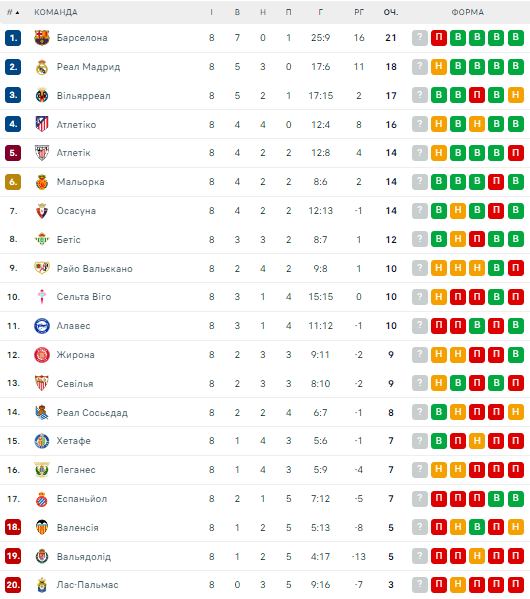Click the КОМАНДА column header

tap(56, 12)
